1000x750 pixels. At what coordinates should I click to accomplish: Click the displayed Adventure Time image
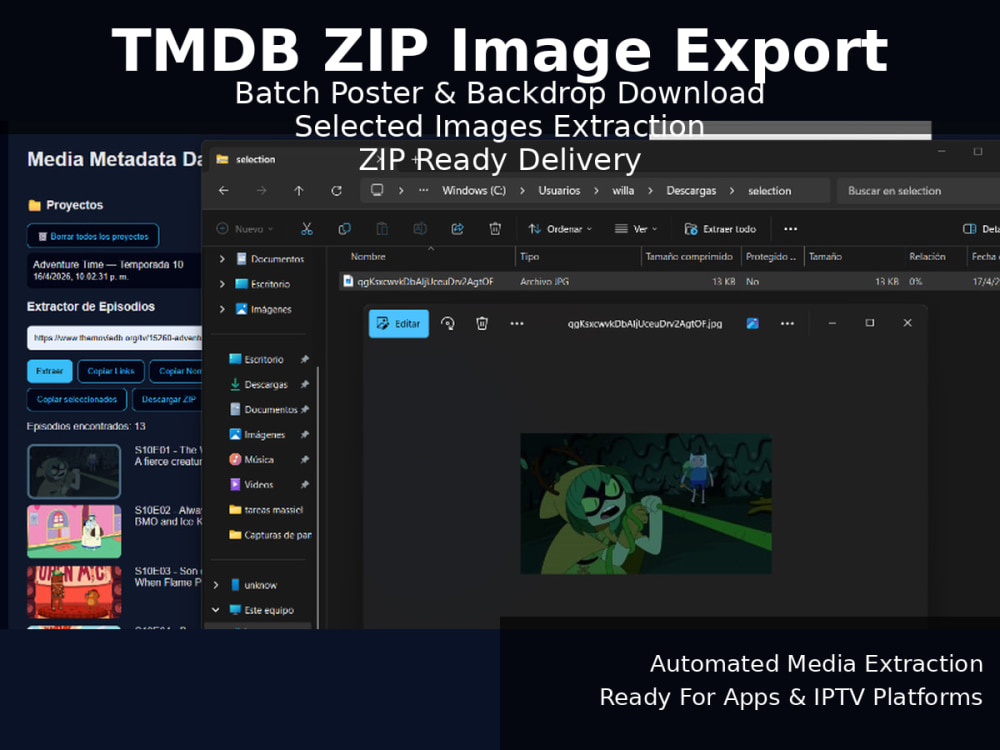tap(646, 504)
